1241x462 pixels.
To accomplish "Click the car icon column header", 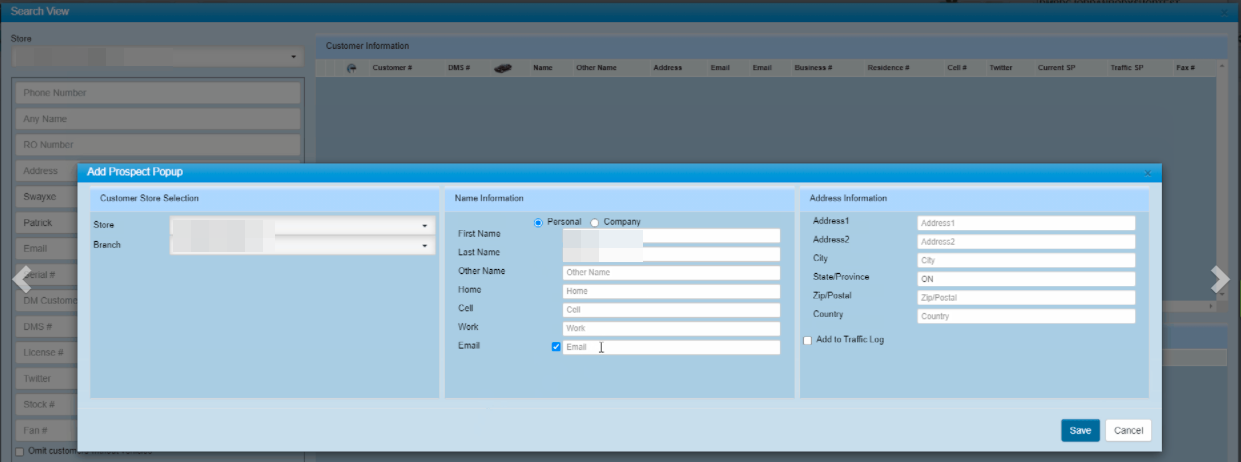I will point(503,68).
